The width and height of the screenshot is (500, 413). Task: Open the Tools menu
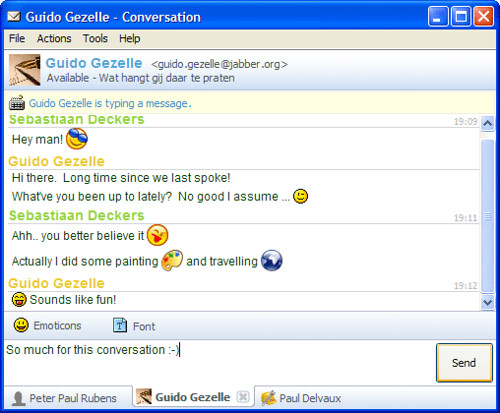(x=95, y=38)
